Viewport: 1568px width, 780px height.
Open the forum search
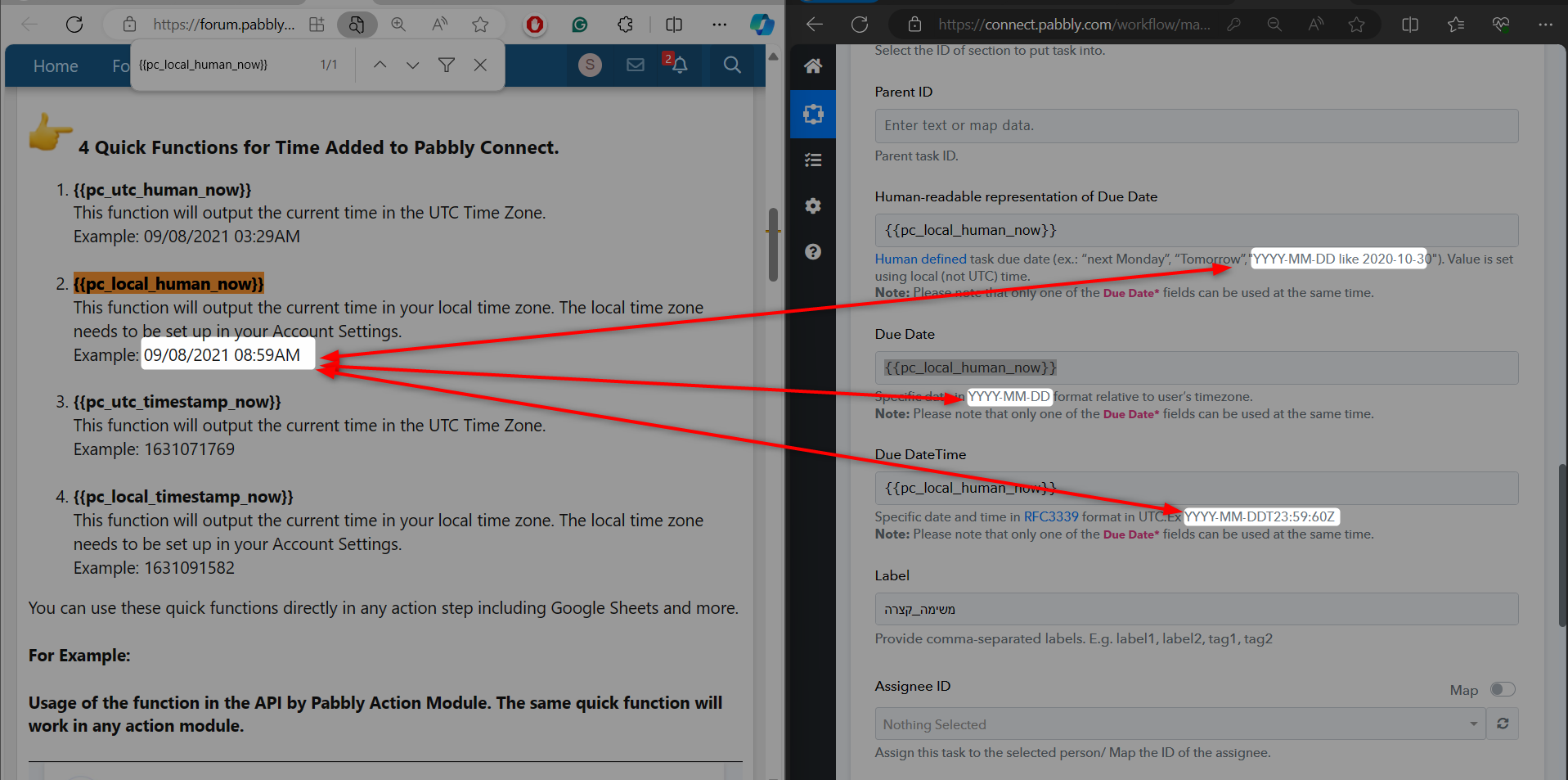coord(732,65)
